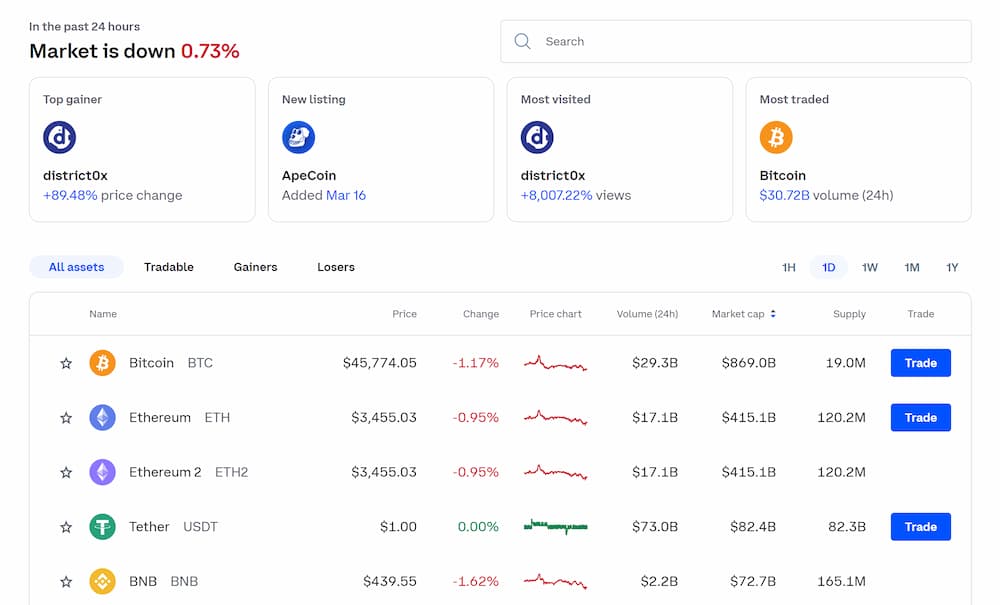Switch to the Tradable tab
Screen dimensions: 1000x605
169,267
